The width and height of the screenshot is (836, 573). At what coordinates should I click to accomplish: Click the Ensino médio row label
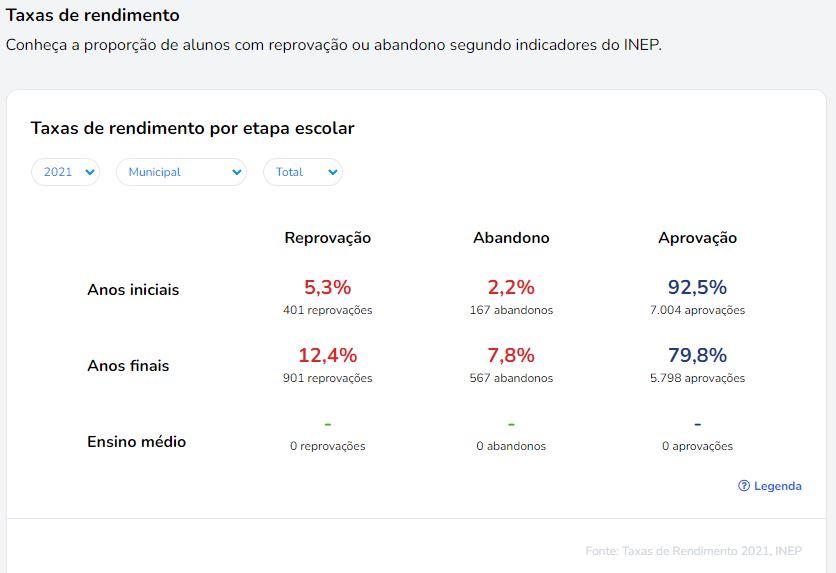[x=137, y=442]
